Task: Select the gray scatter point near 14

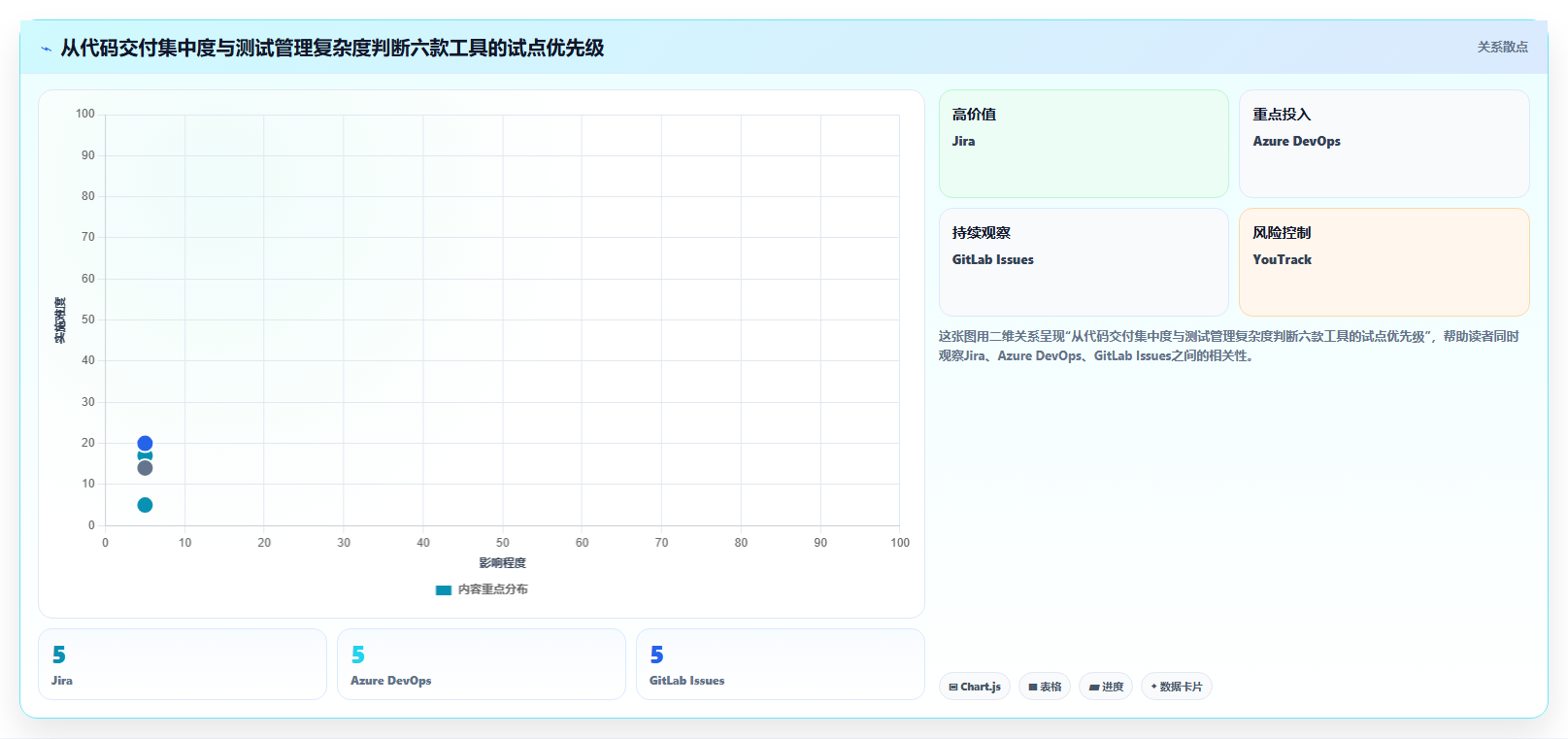Action: 145,468
